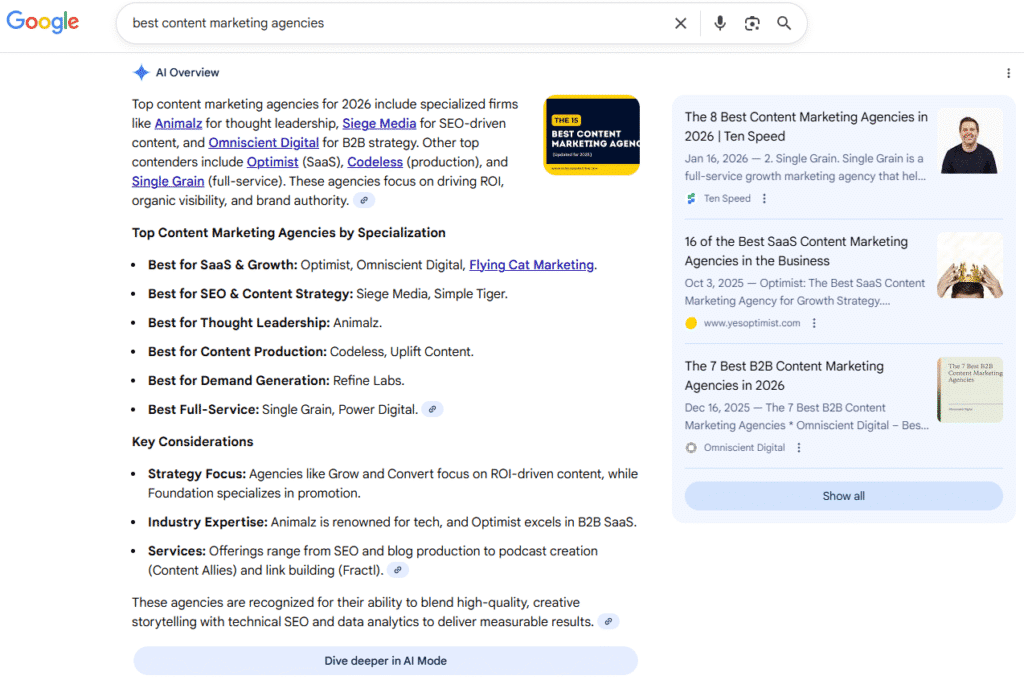
Task: Open the Animalz link
Action: 178,124
